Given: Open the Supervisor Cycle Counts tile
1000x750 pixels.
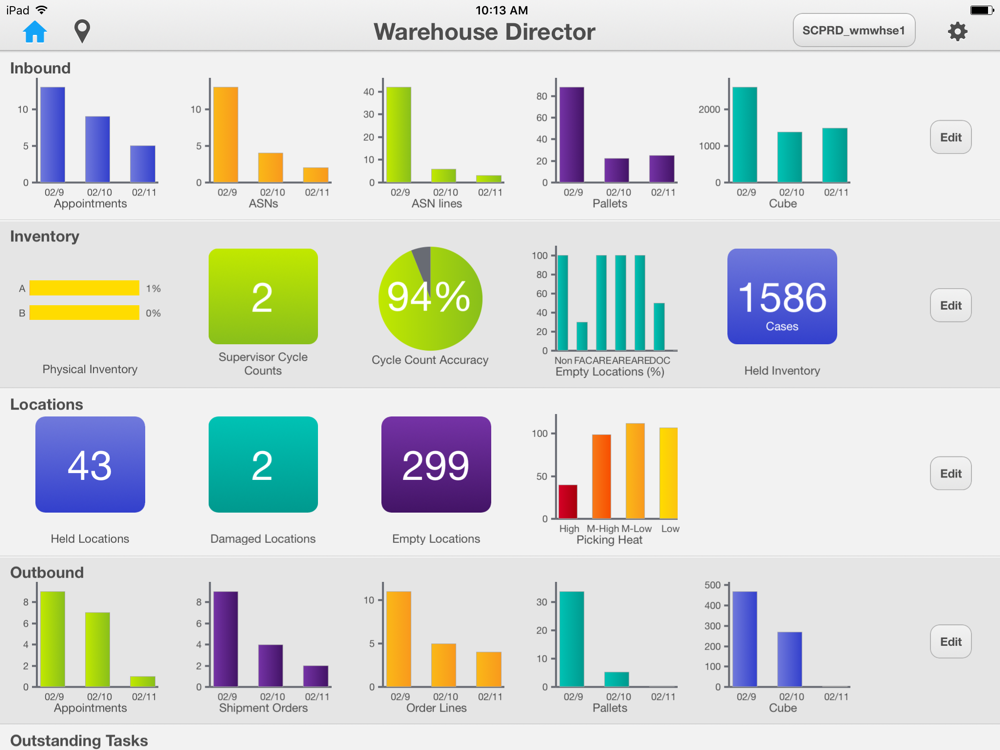Looking at the screenshot, I should tap(263, 297).
